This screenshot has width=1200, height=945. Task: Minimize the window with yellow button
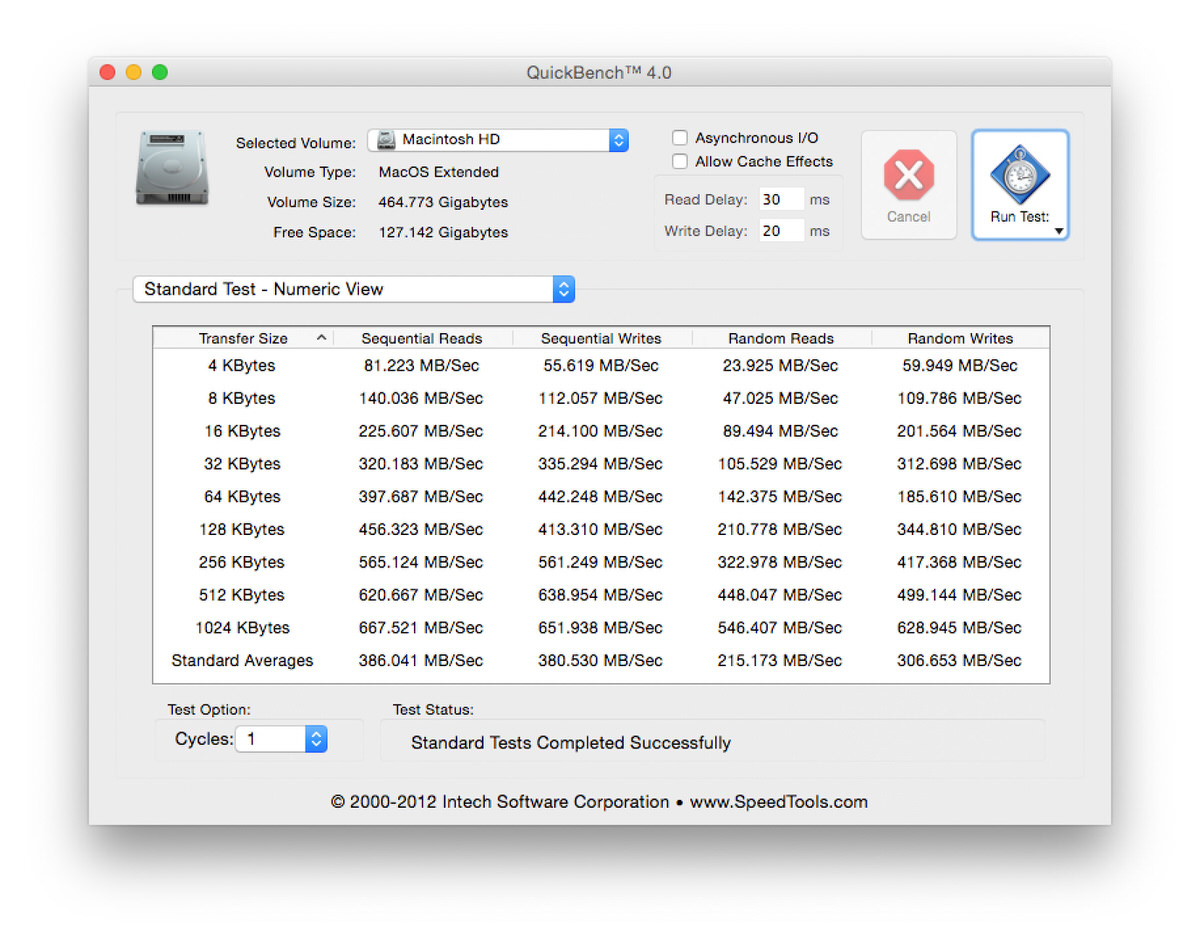(134, 72)
